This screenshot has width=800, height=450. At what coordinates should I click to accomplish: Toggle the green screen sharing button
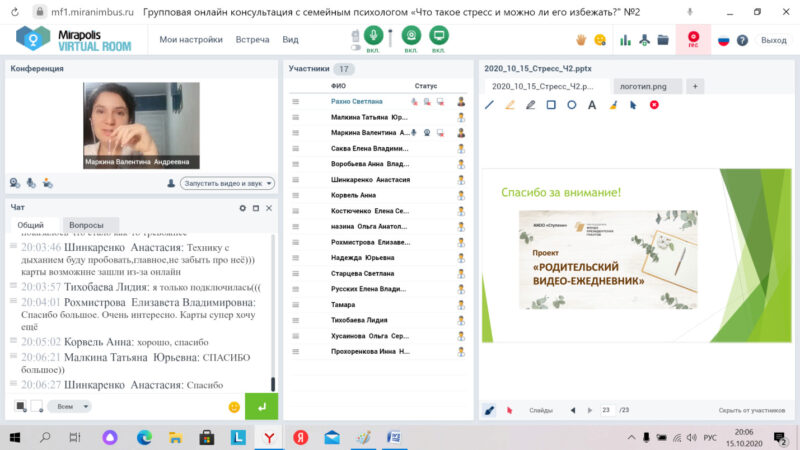(x=438, y=35)
